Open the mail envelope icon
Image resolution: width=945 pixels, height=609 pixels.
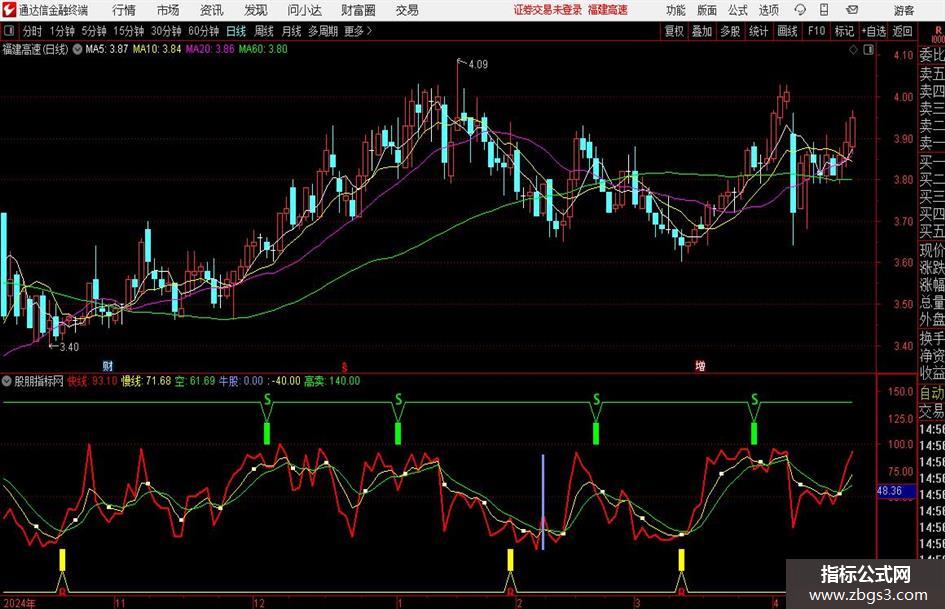click(852, 10)
